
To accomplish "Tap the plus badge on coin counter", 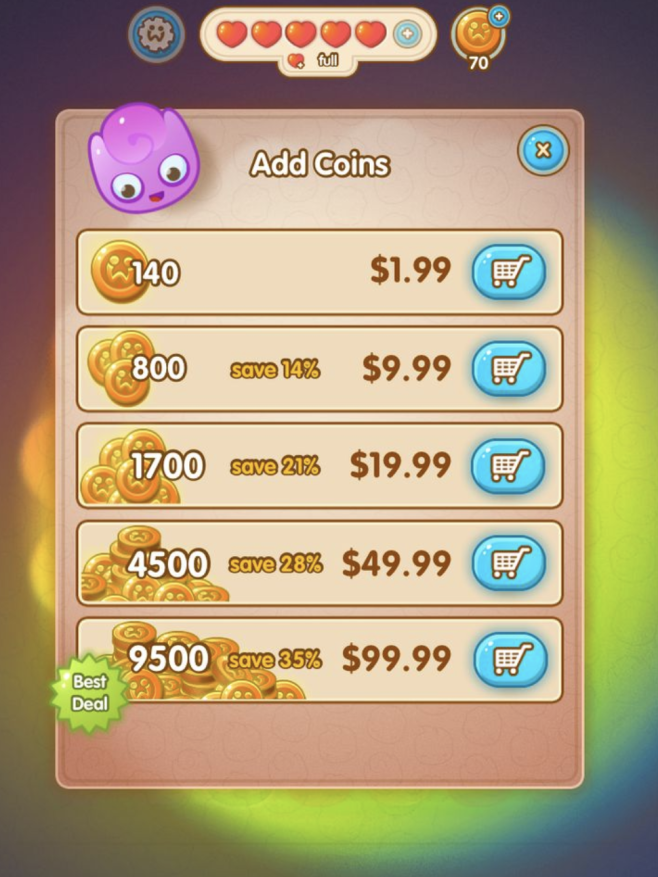I will point(499,16).
